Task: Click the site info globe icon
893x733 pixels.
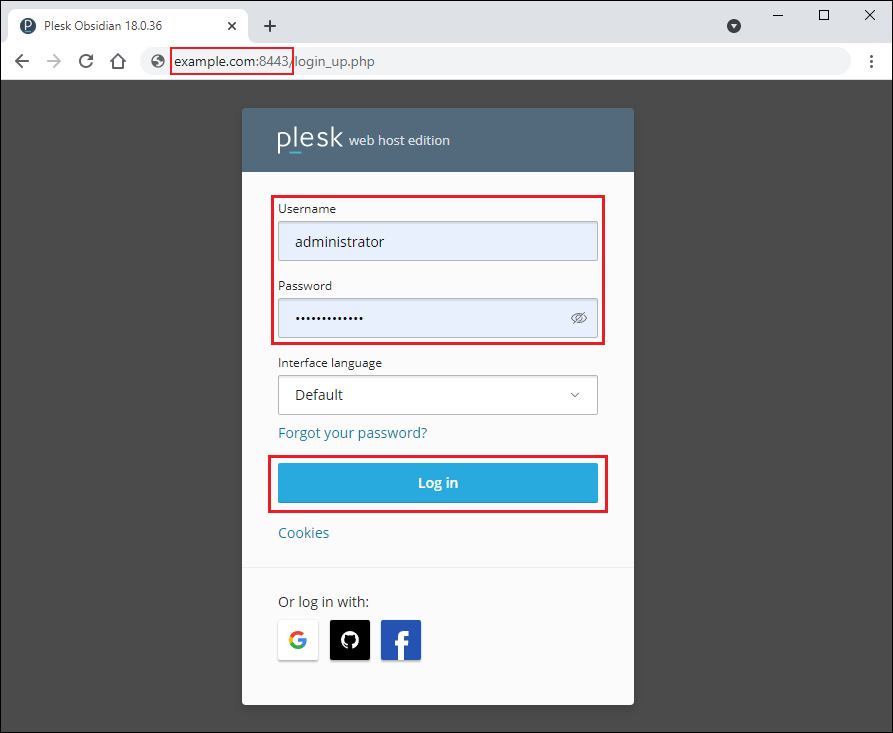Action: 158,62
